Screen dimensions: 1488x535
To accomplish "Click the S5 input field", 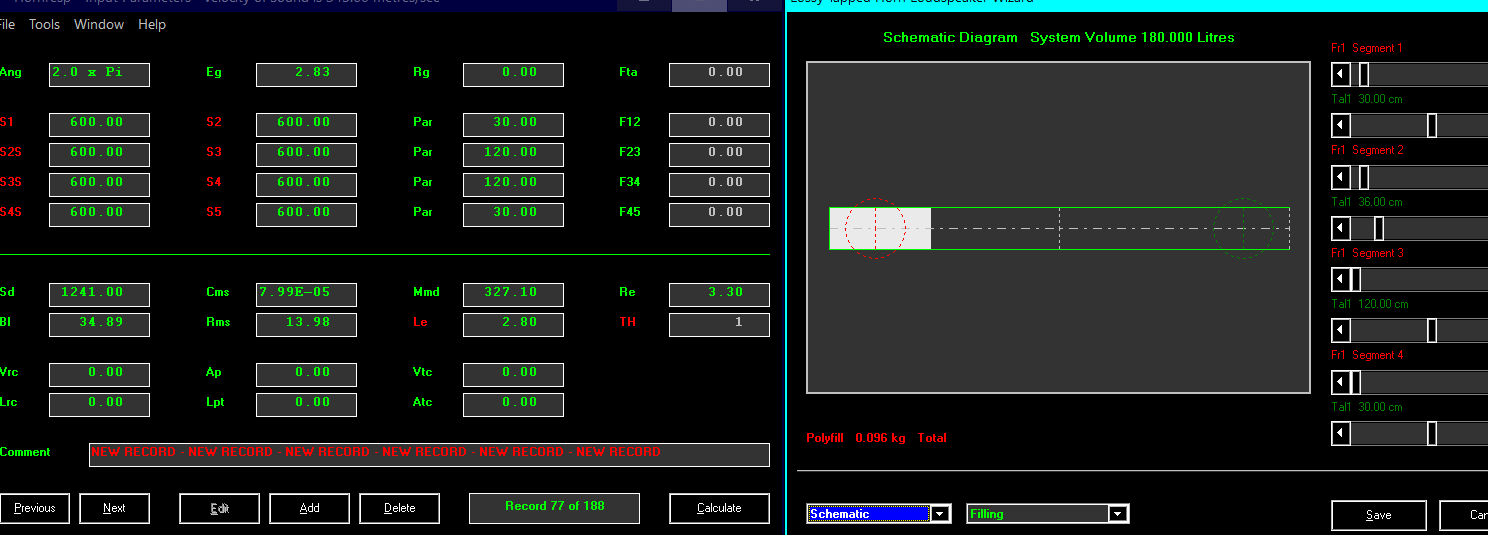I will pyautogui.click(x=306, y=214).
